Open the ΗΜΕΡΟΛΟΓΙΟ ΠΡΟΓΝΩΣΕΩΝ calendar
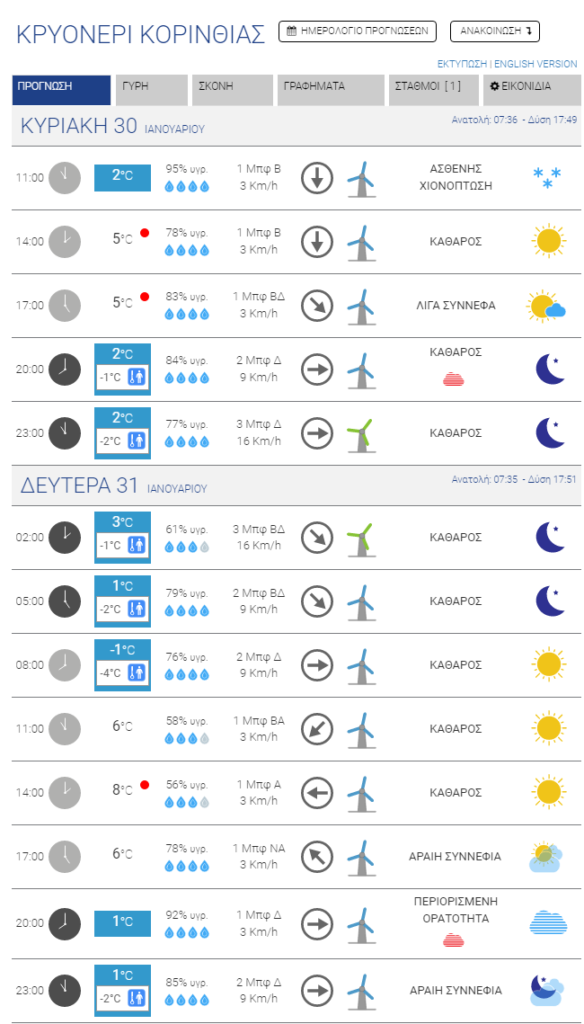This screenshot has width=584, height=1024. pos(357,31)
